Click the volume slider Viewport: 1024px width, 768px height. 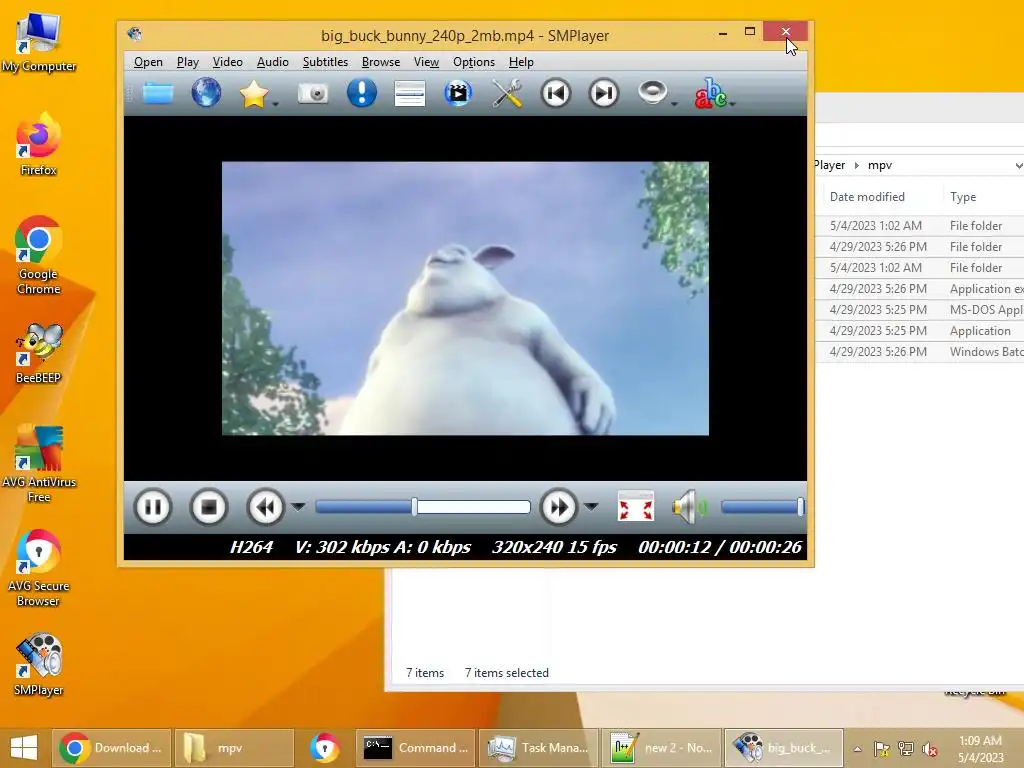762,507
